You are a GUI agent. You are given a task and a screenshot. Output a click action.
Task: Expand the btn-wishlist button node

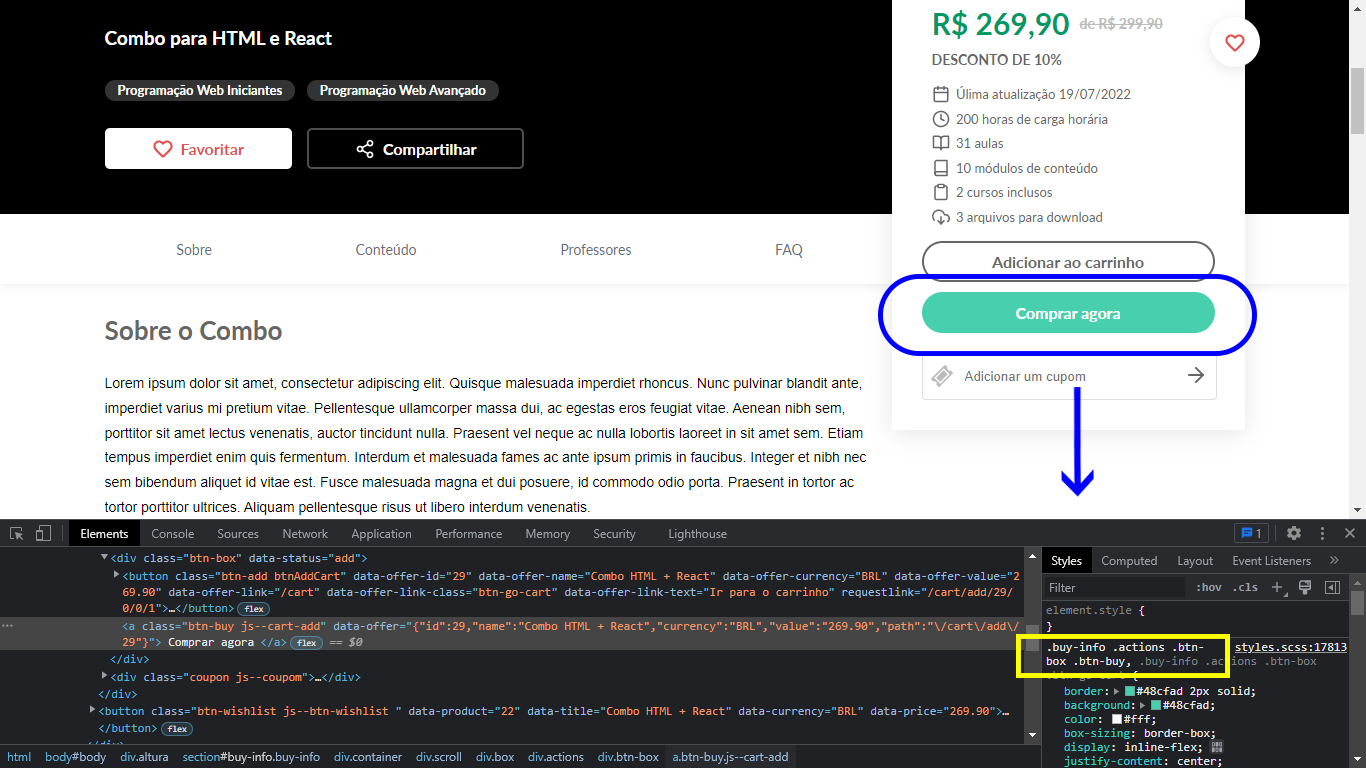coord(92,711)
